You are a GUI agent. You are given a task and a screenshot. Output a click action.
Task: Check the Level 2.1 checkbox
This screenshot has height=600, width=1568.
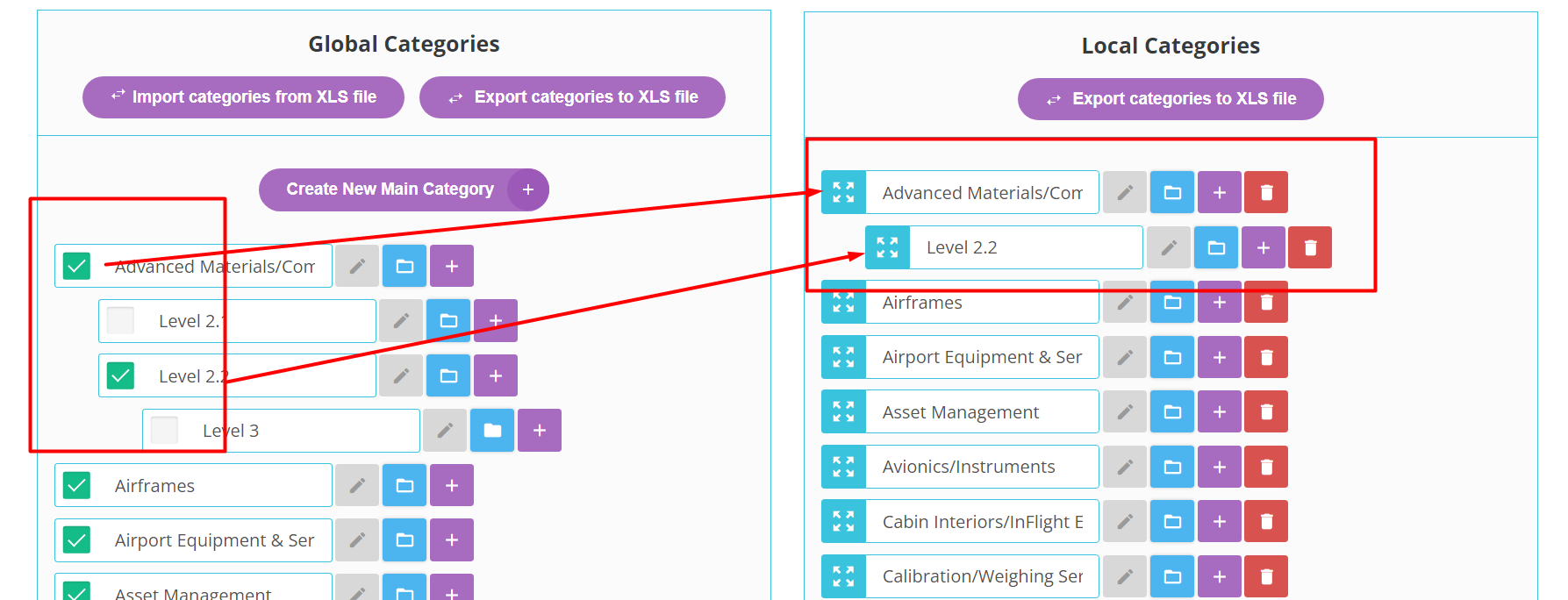pos(120,321)
